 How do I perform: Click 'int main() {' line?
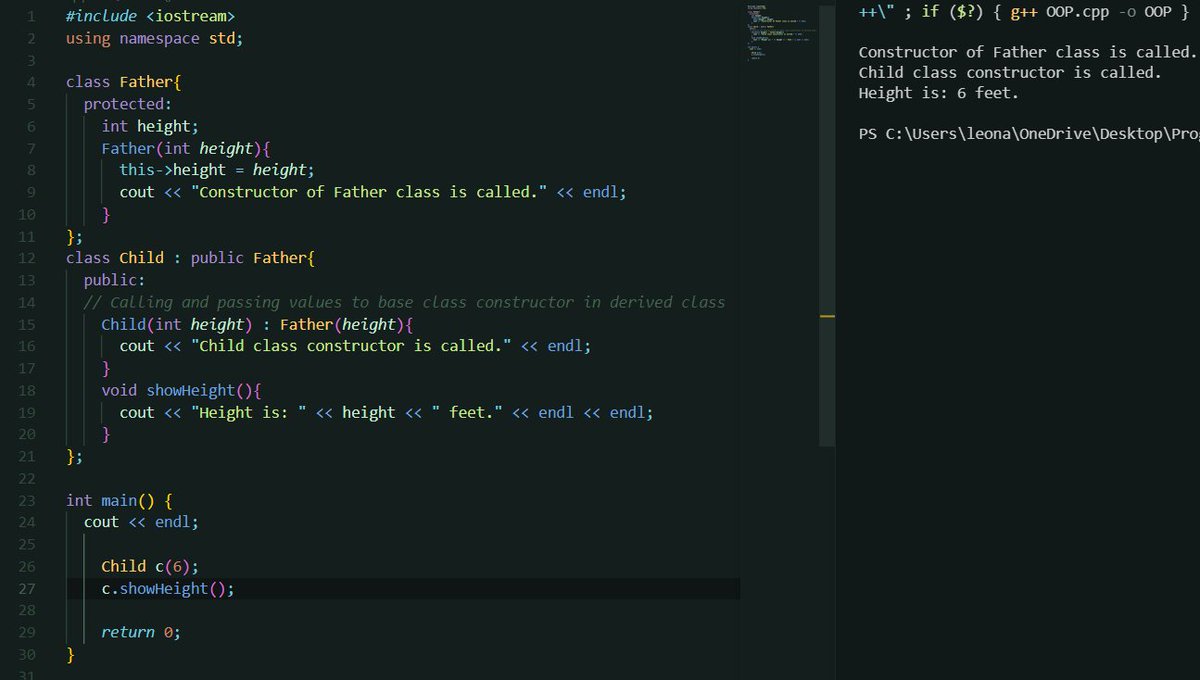pos(119,500)
